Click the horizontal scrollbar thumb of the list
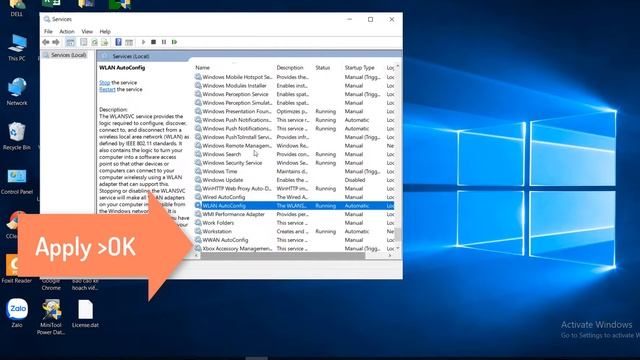Screen dimensions: 640x360 tap(282, 256)
